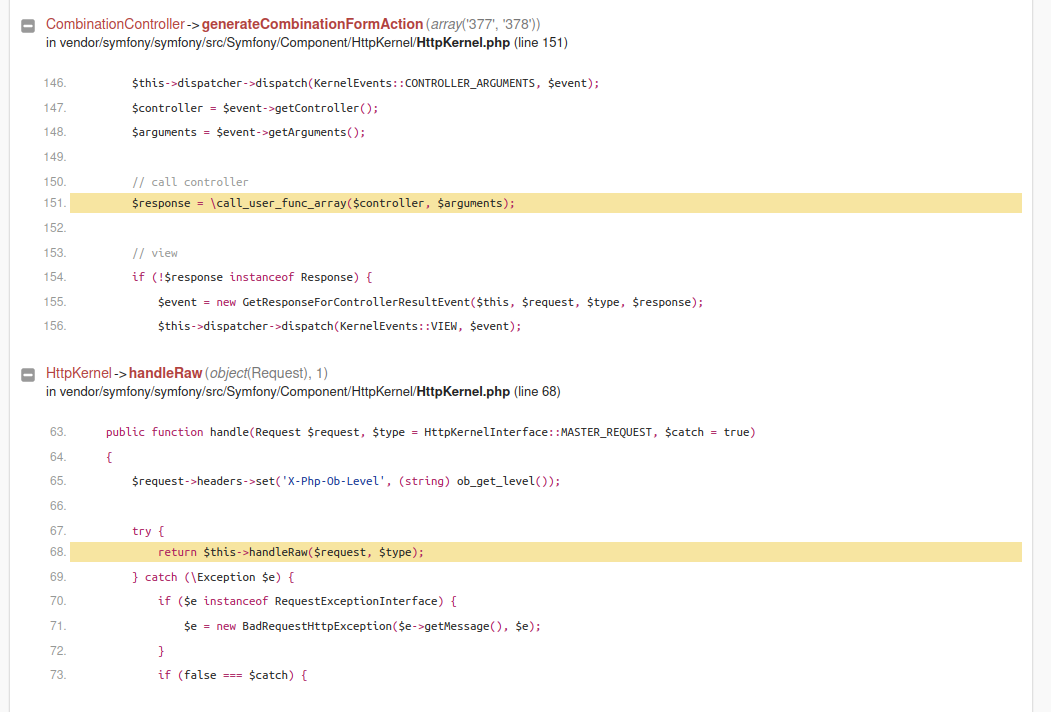Screen dimensions: 1051x712
Task: Click the 'if (false === $catch)' line
Action: pos(233,675)
